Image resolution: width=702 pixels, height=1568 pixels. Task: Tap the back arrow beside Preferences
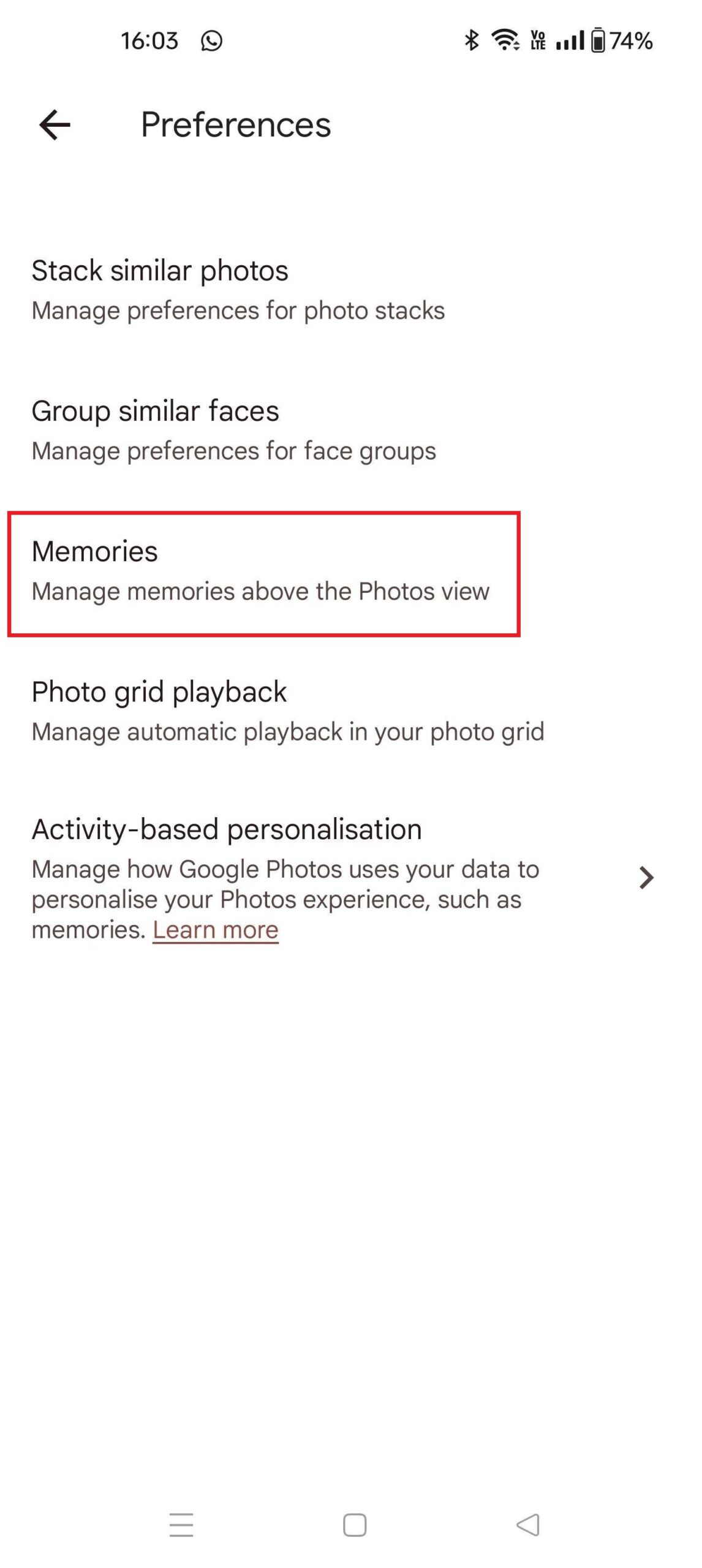point(55,125)
